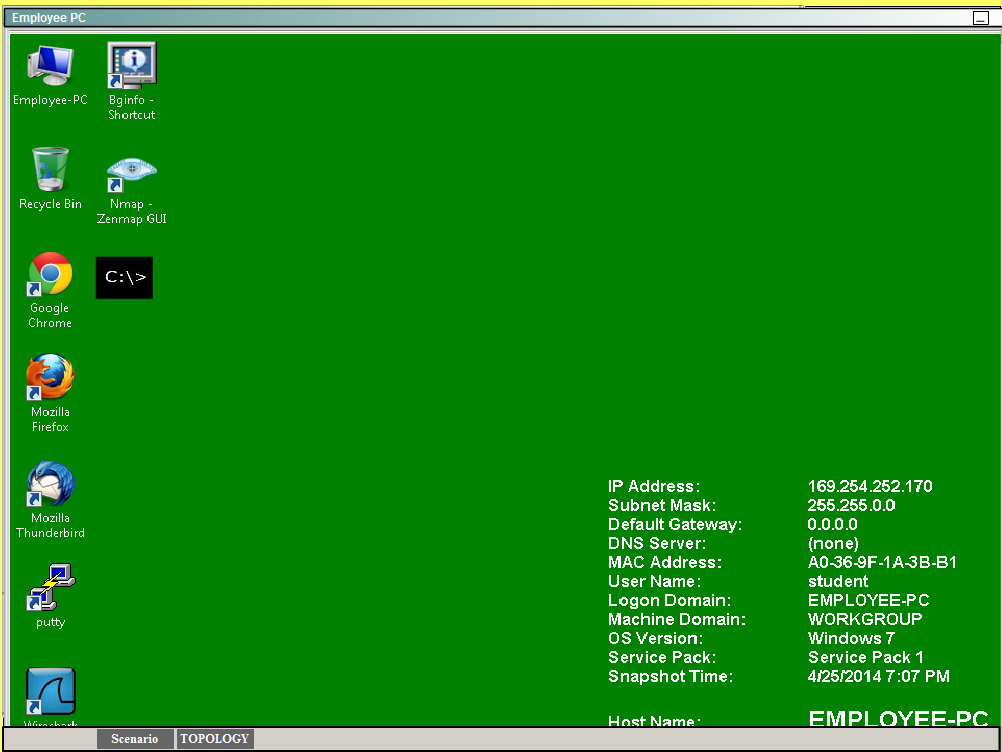Screen dimensions: 1002x752
Task: Open the Recycle Bin
Action: tap(50, 171)
